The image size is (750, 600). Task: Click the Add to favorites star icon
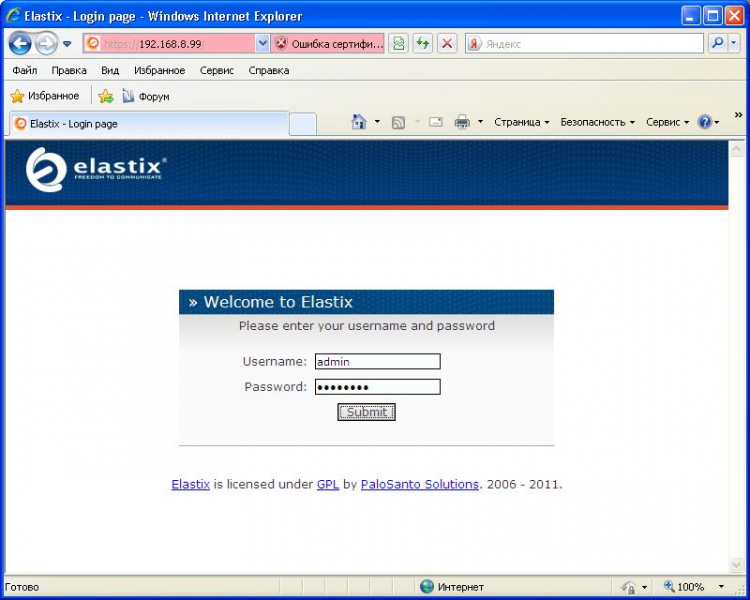[105, 96]
